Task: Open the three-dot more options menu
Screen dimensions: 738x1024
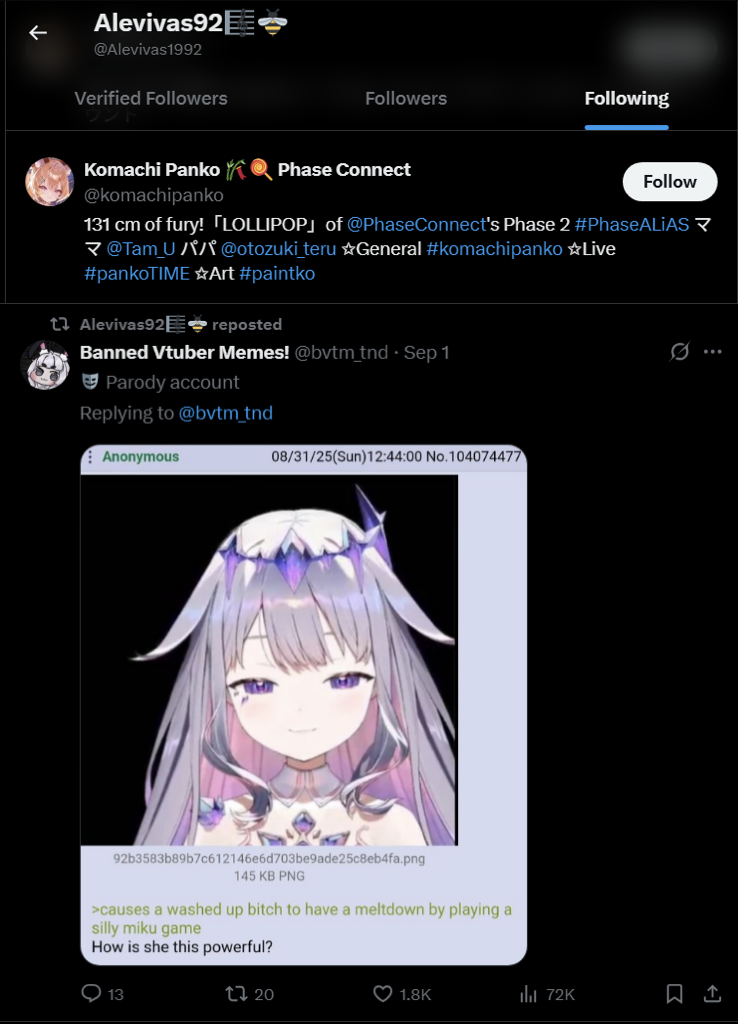Action: [713, 351]
